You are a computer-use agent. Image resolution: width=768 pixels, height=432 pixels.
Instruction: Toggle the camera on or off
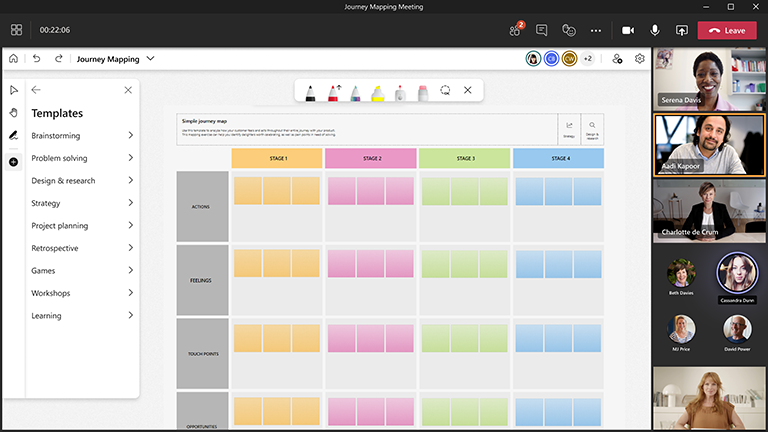click(628, 30)
